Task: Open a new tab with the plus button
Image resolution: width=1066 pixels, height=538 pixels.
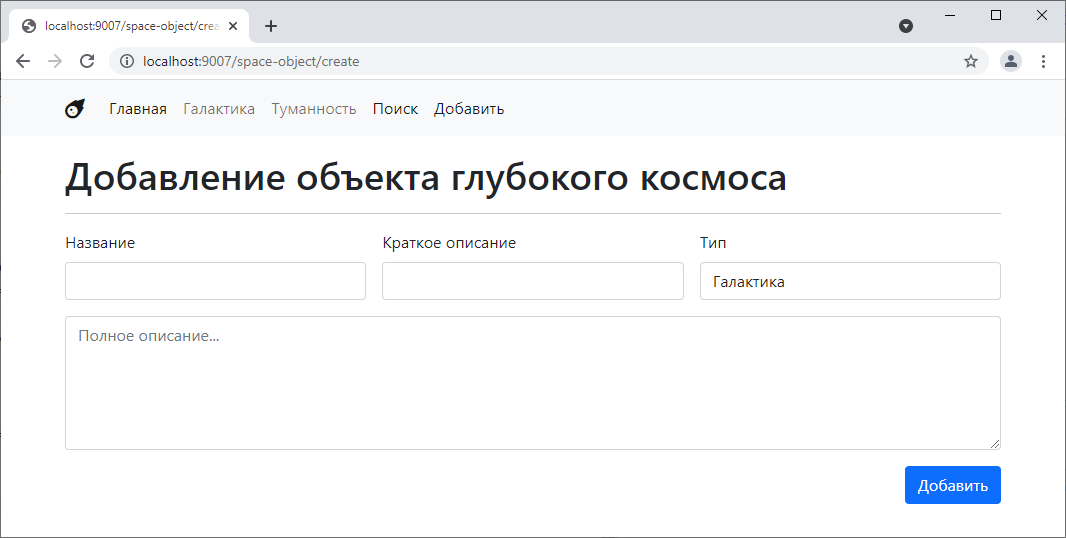Action: click(271, 26)
